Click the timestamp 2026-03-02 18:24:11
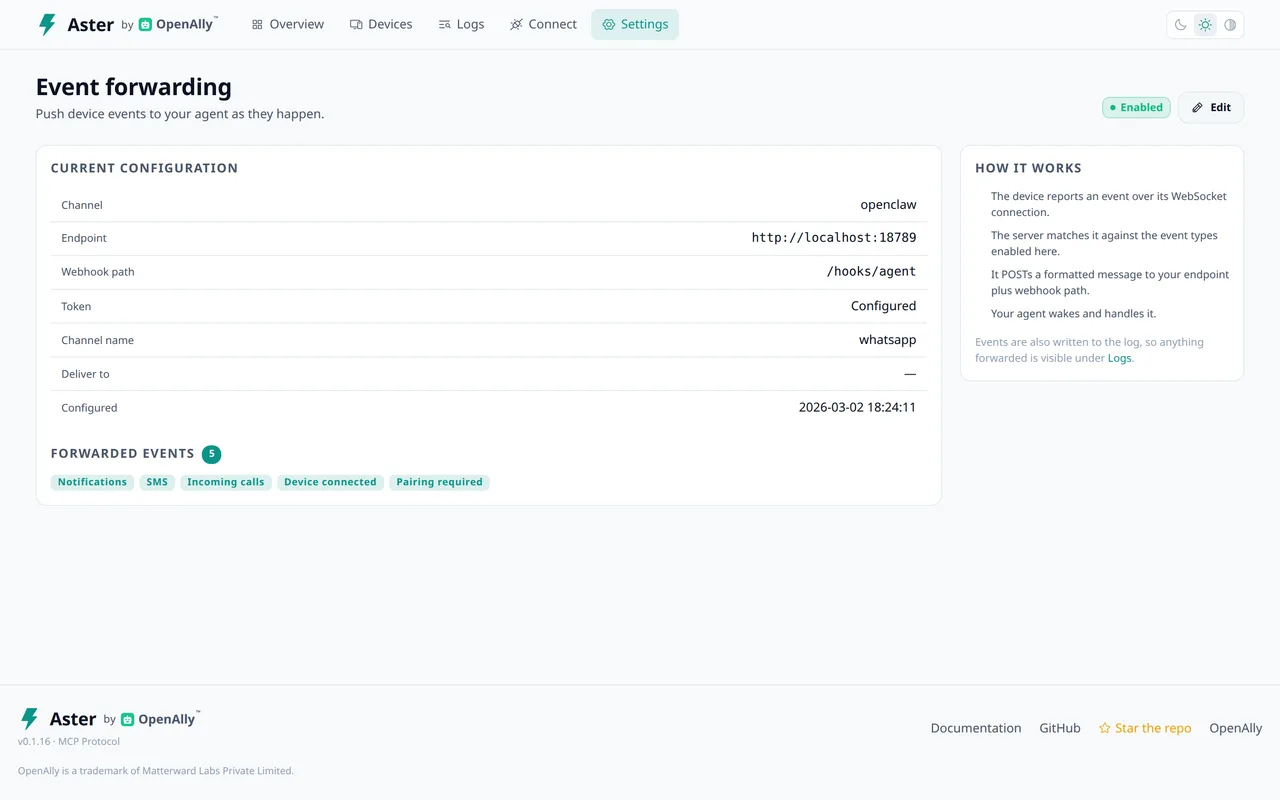1280x800 pixels. point(857,408)
